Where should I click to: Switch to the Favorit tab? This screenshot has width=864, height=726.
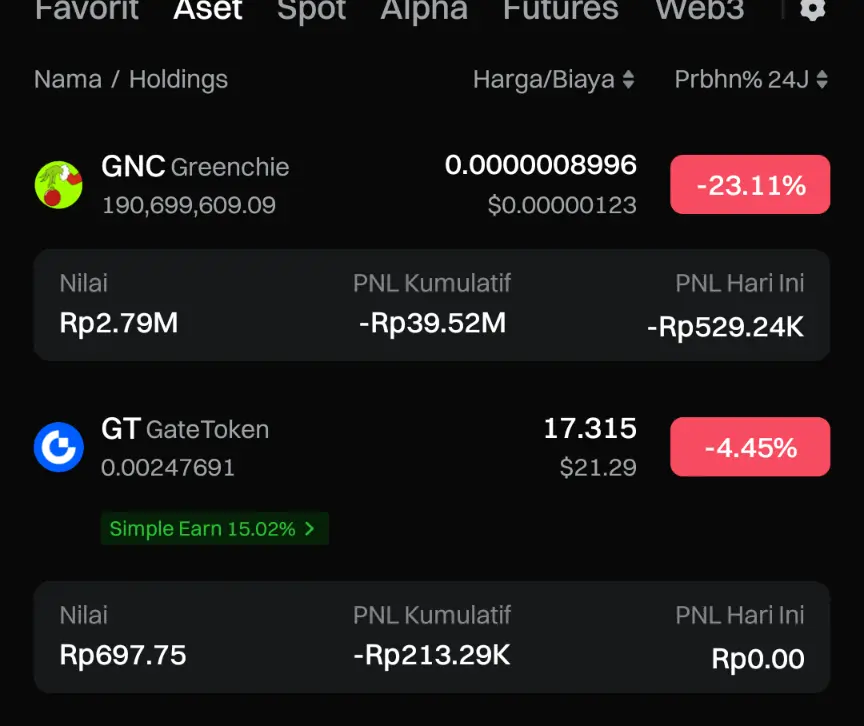pyautogui.click(x=87, y=9)
